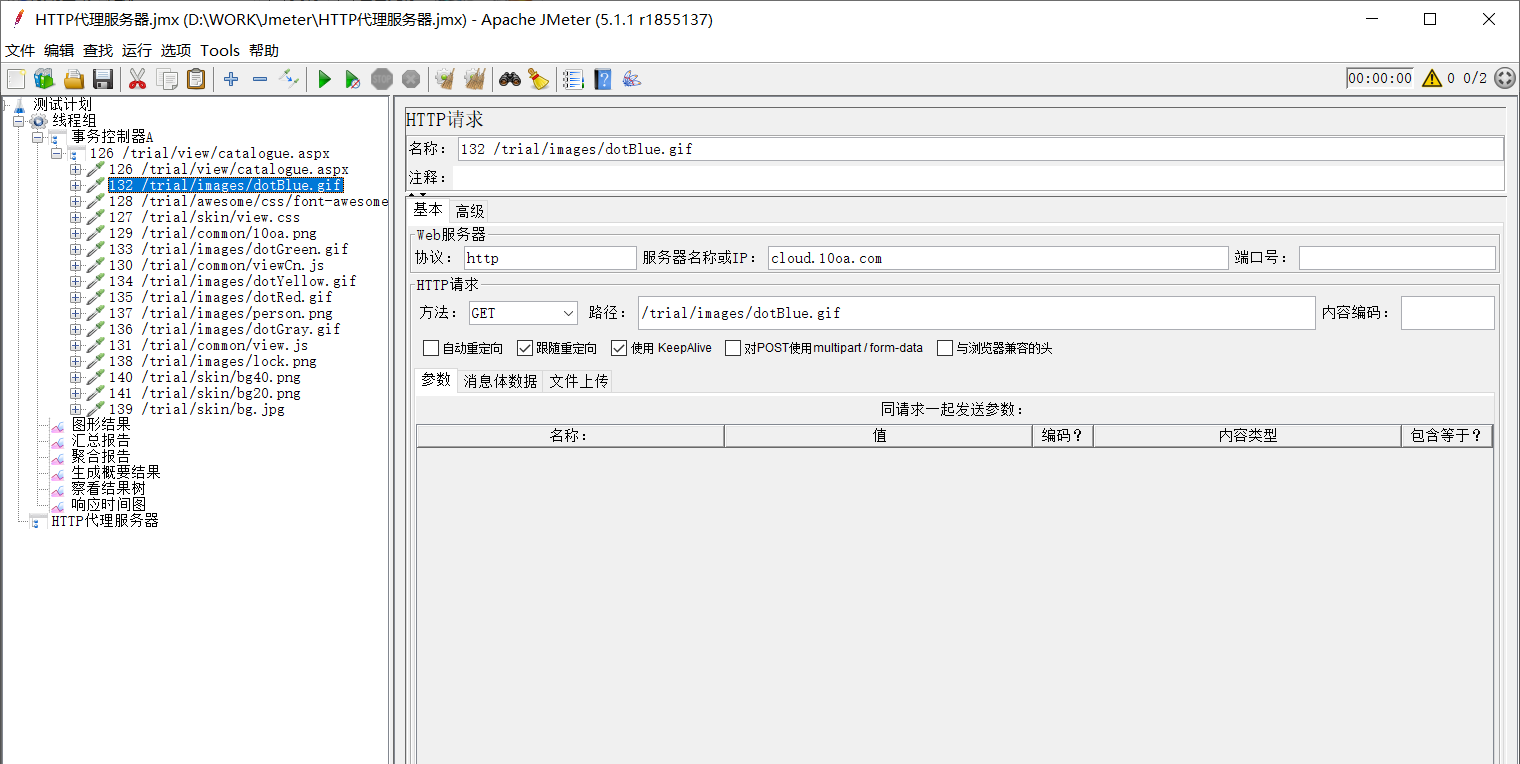Open the 编辑 menu

[x=59, y=50]
